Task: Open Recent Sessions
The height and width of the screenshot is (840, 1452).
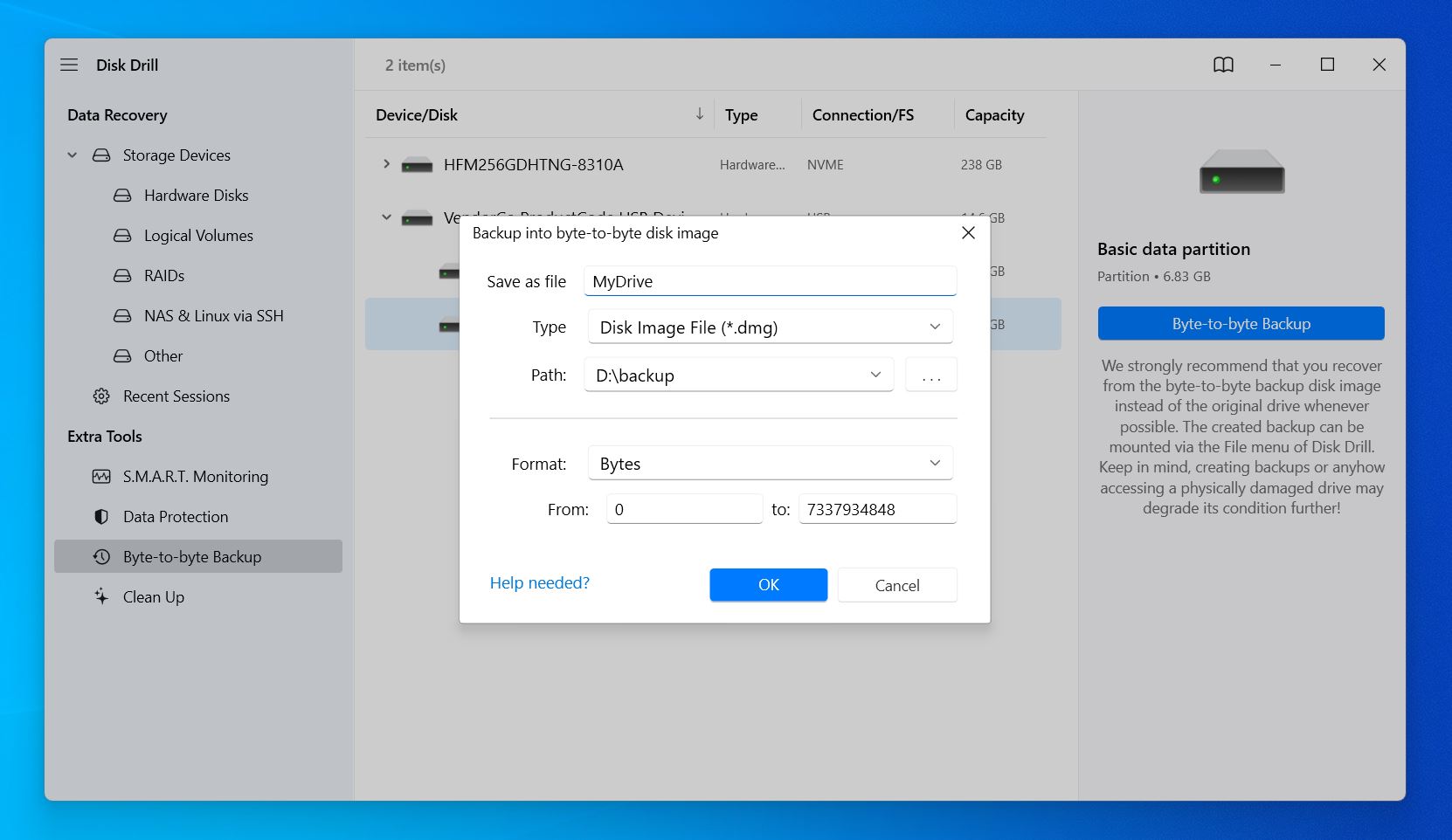Action: pos(176,396)
